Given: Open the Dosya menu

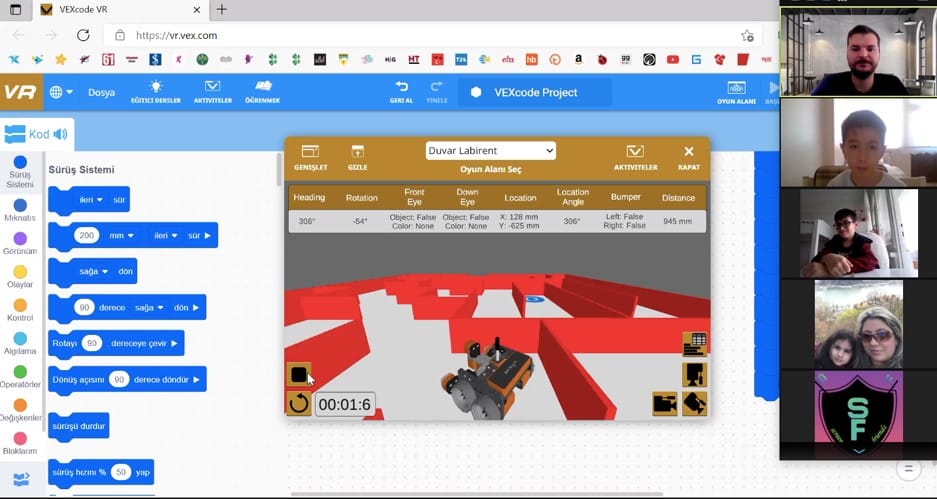Looking at the screenshot, I should [101, 92].
